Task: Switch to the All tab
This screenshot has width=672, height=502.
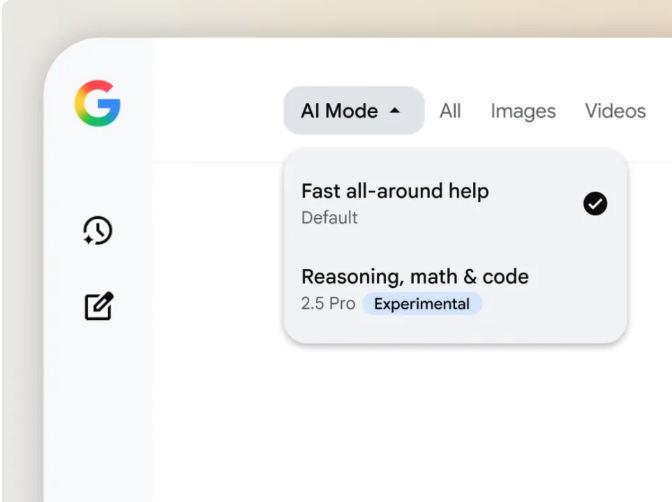Action: pos(450,111)
